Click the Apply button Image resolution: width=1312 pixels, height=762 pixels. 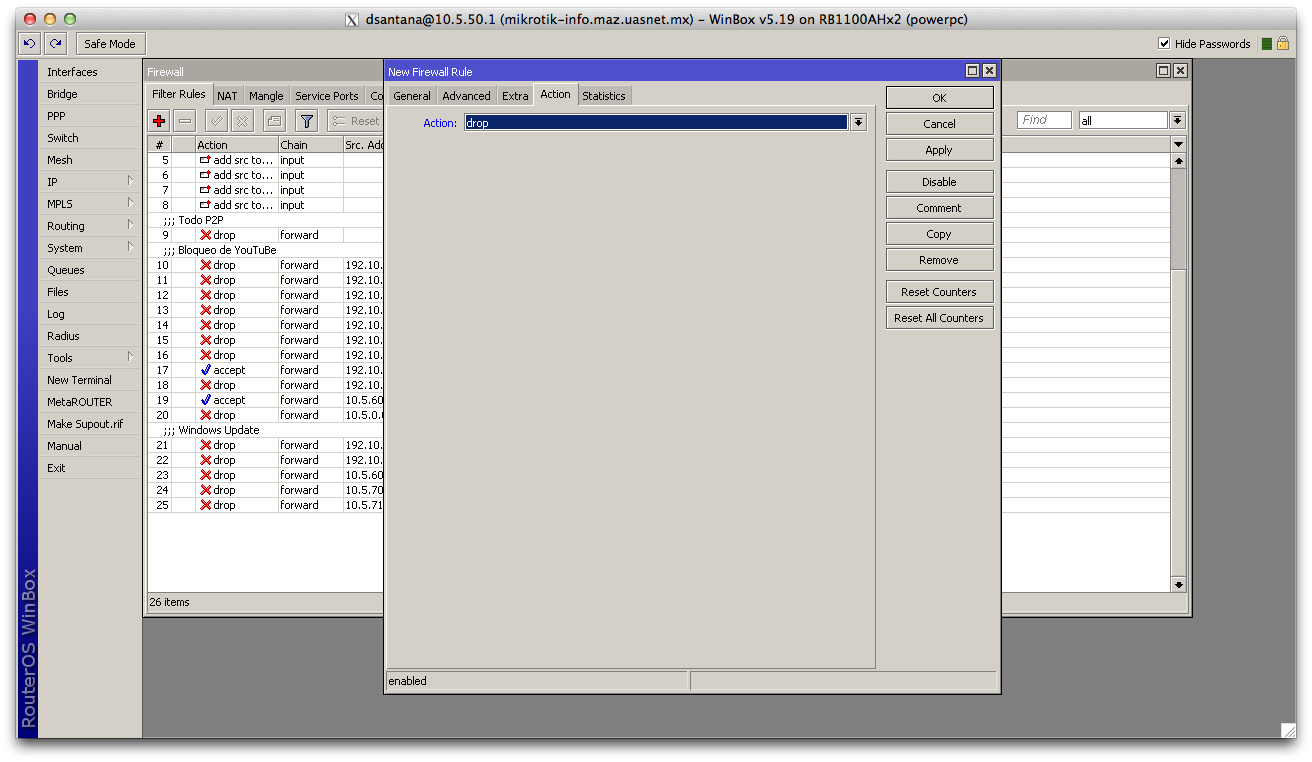tap(939, 150)
